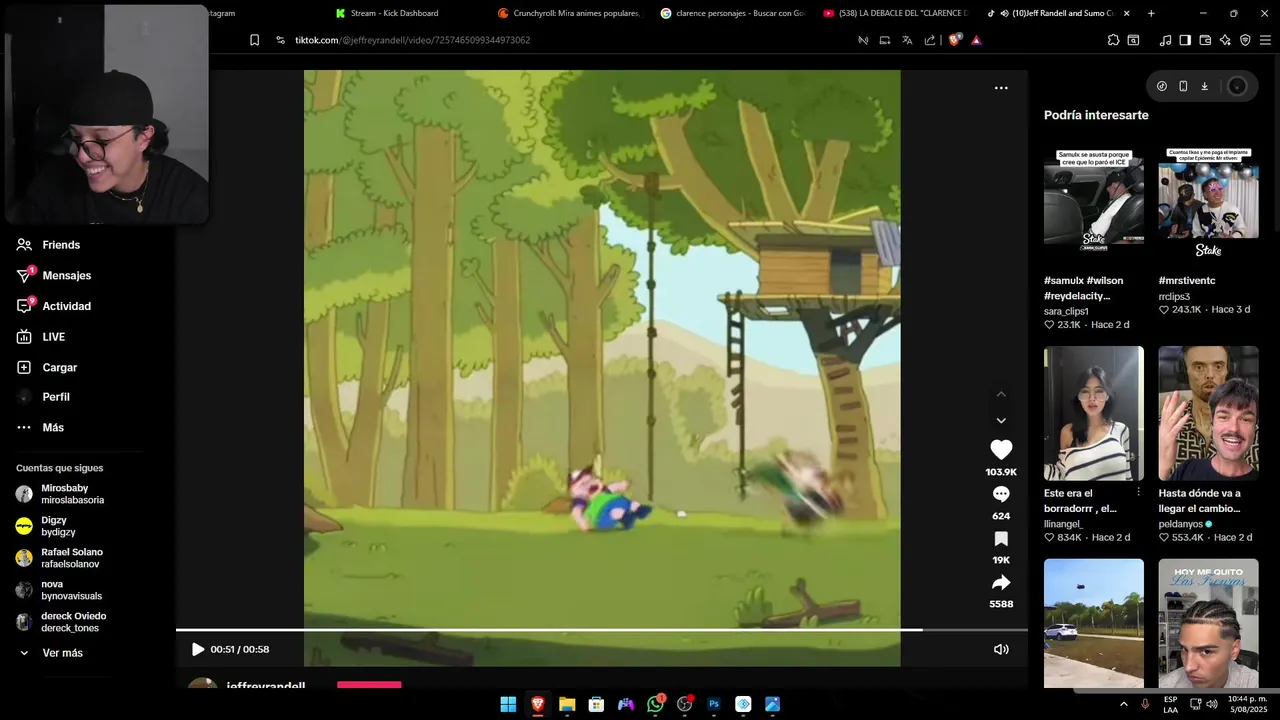Click the llinangel_ username

click(x=1063, y=524)
